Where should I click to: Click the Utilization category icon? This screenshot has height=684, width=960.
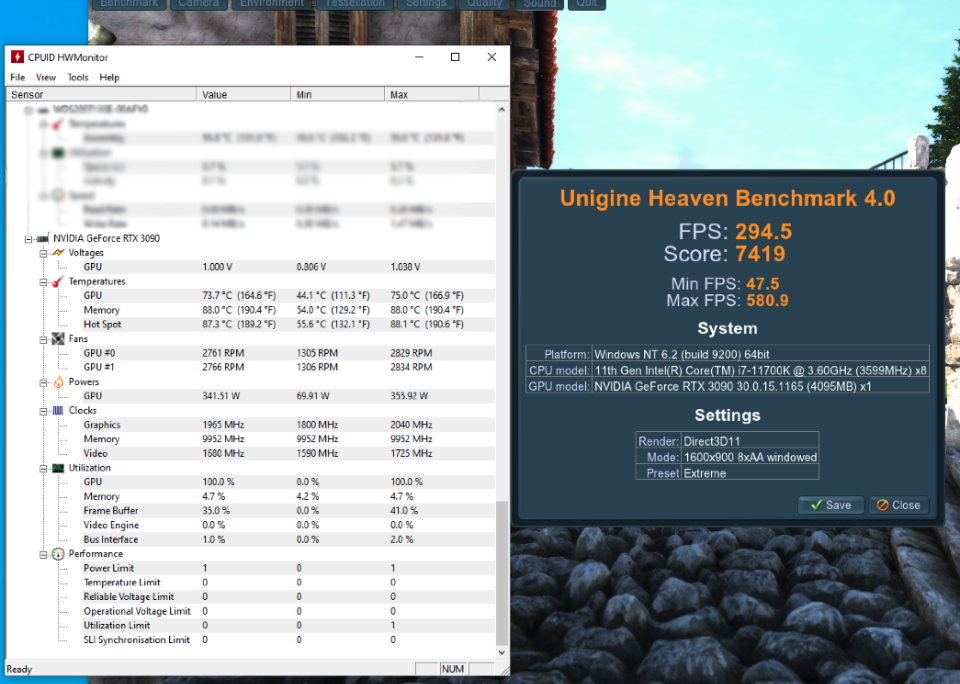click(58, 468)
